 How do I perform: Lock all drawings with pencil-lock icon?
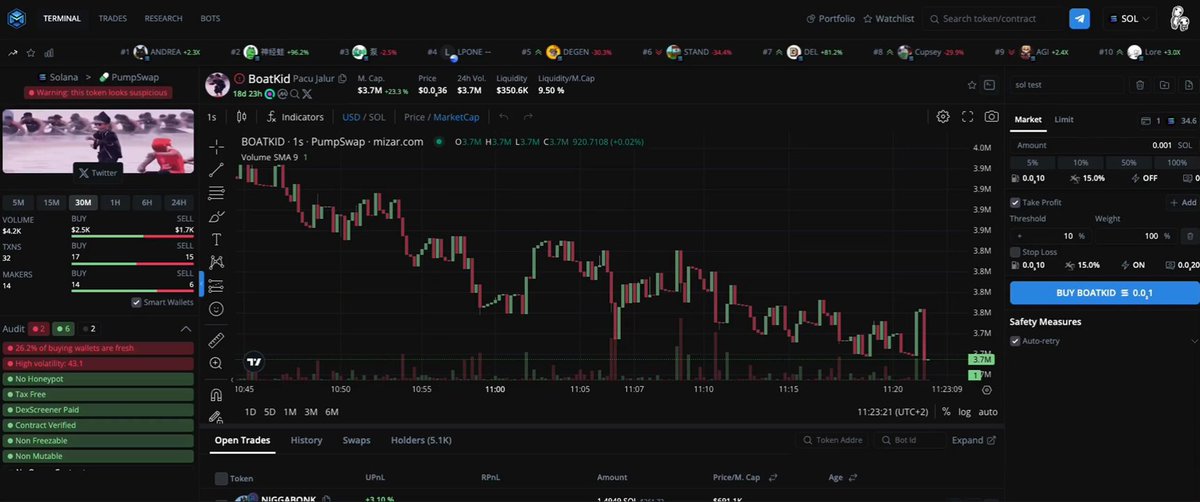pyautogui.click(x=216, y=417)
